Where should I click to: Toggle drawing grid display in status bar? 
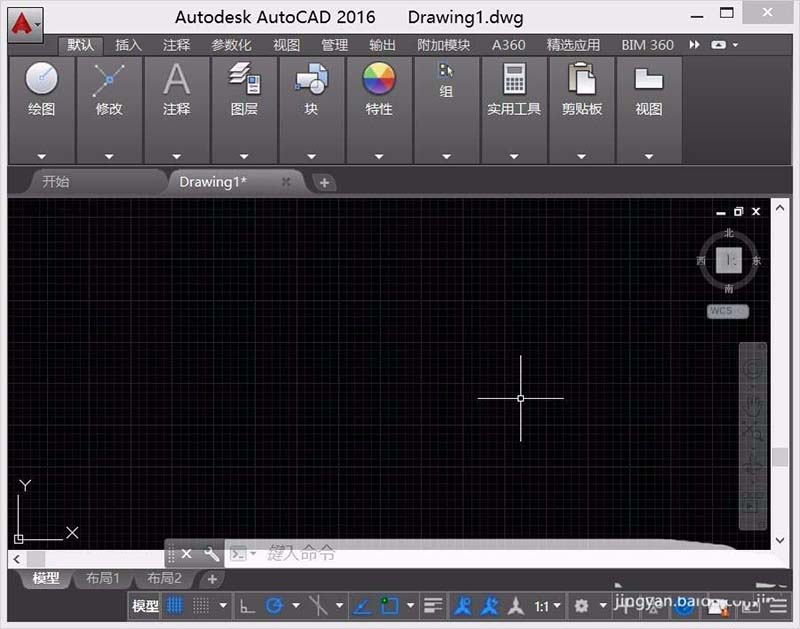click(174, 606)
